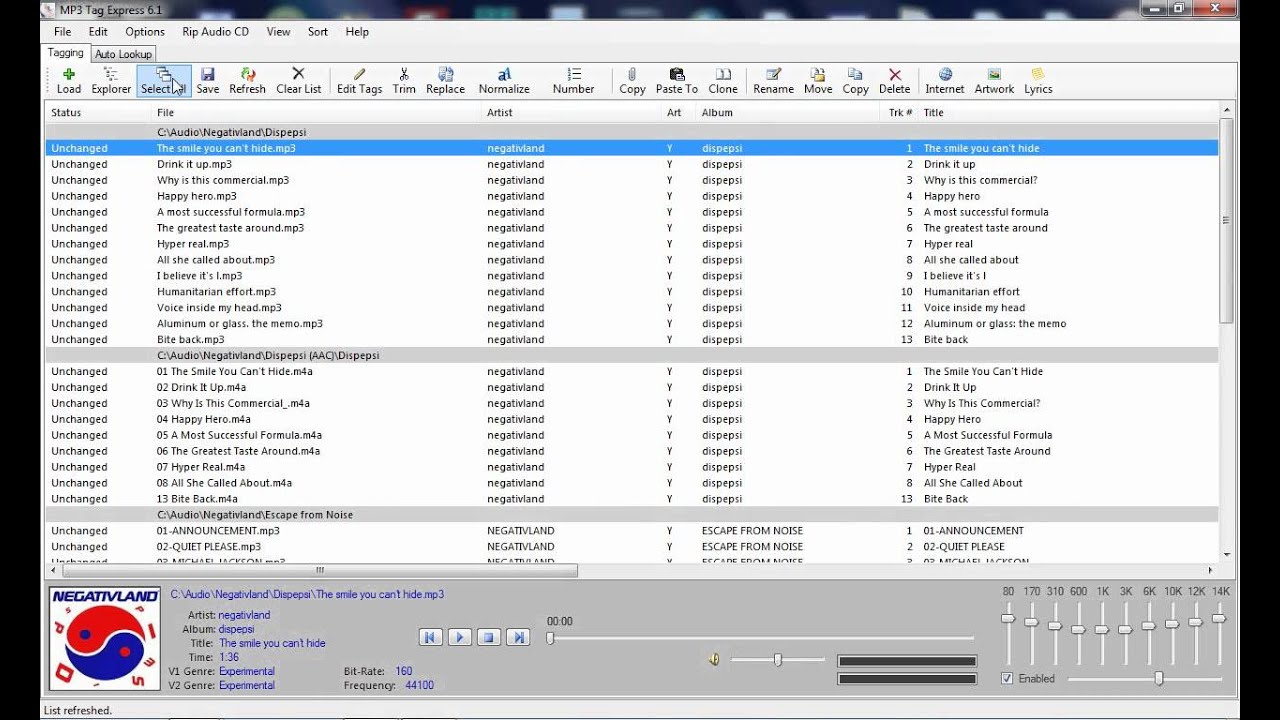Click the Paste To icon

677,80
